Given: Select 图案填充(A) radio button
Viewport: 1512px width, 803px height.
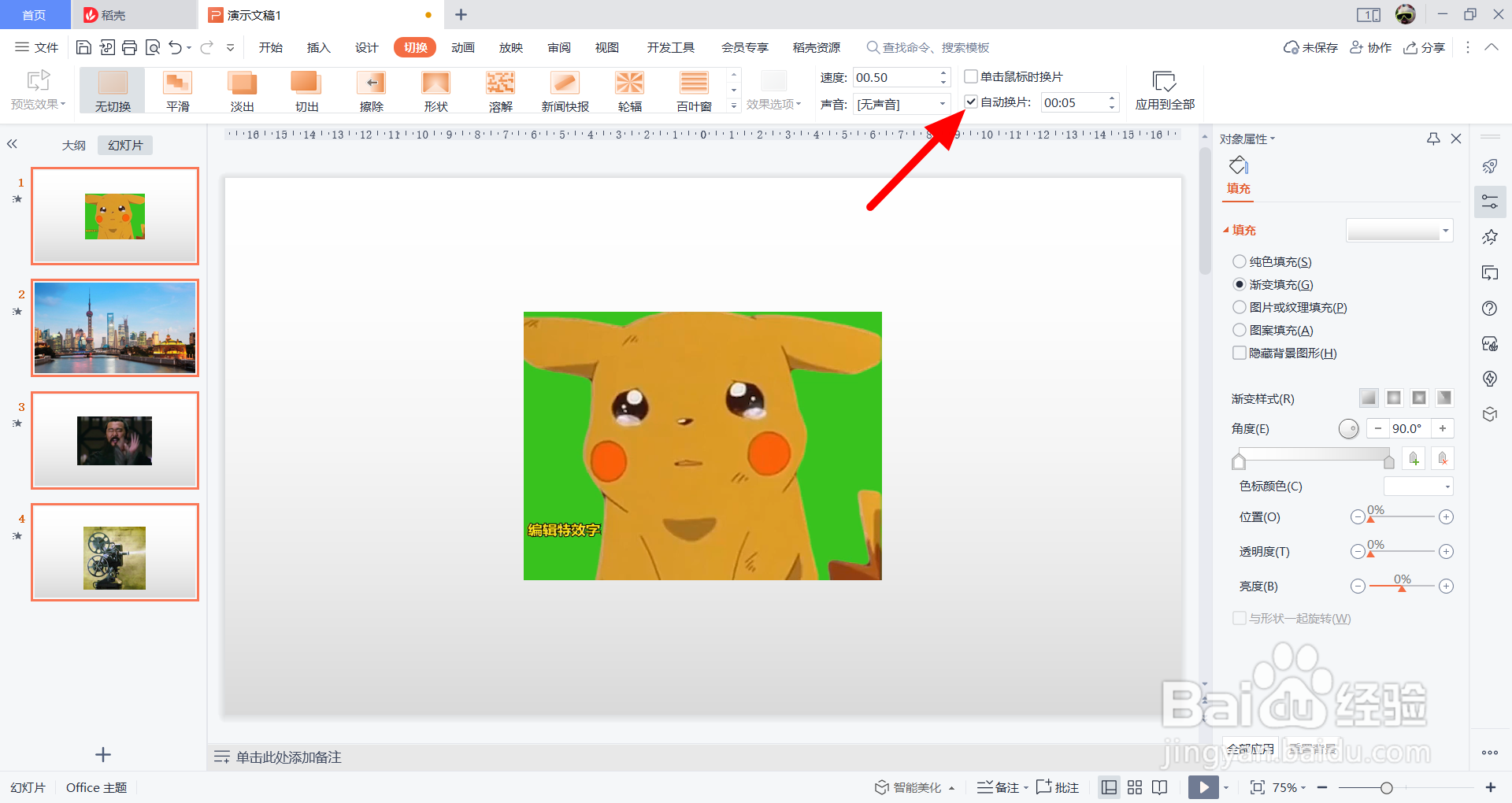Looking at the screenshot, I should coord(1240,330).
